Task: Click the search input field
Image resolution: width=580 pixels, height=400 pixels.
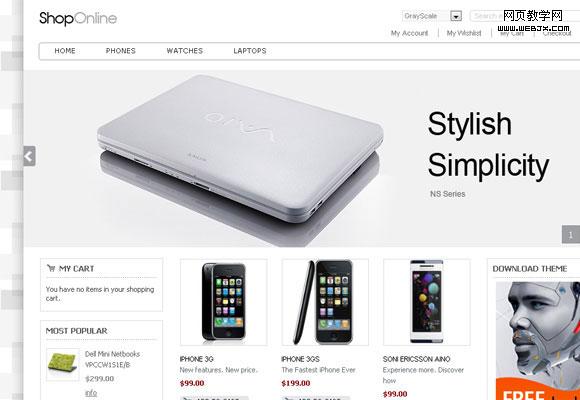Action: click(x=525, y=16)
